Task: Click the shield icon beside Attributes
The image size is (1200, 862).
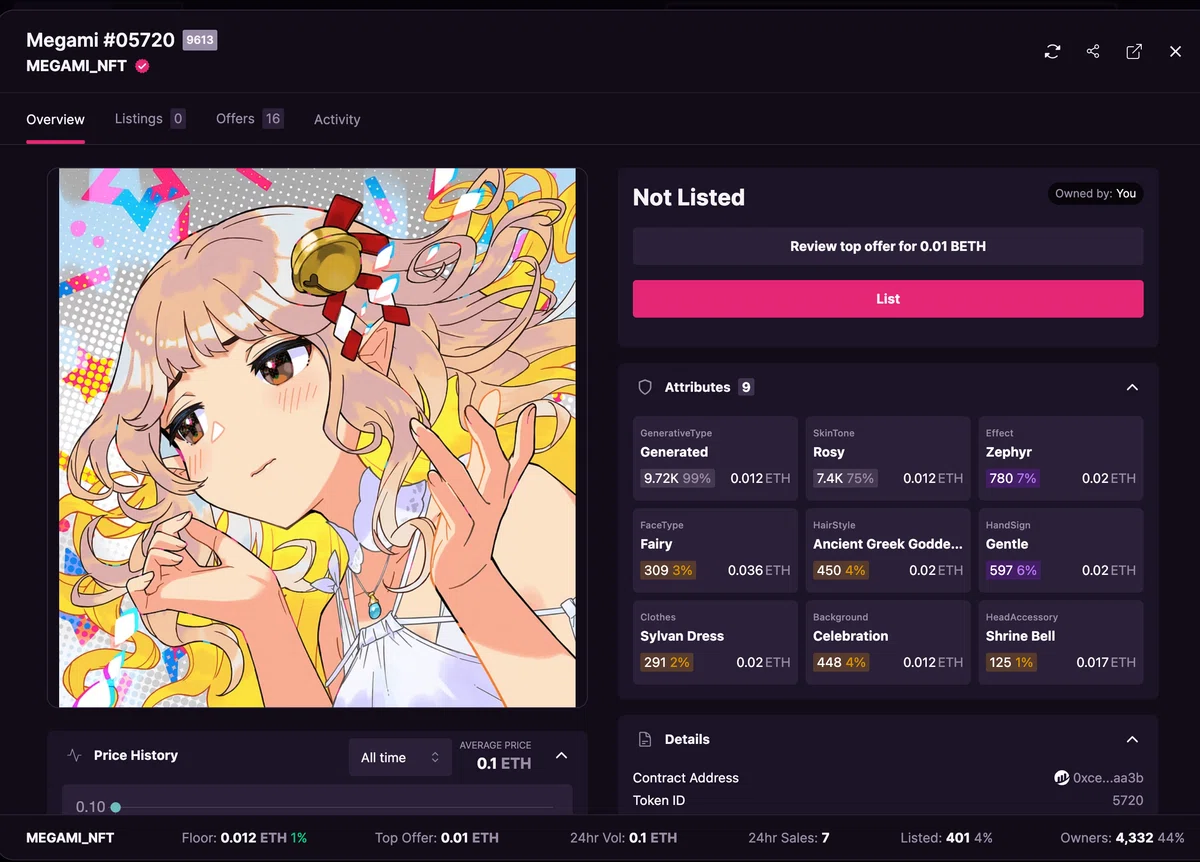Action: click(645, 387)
